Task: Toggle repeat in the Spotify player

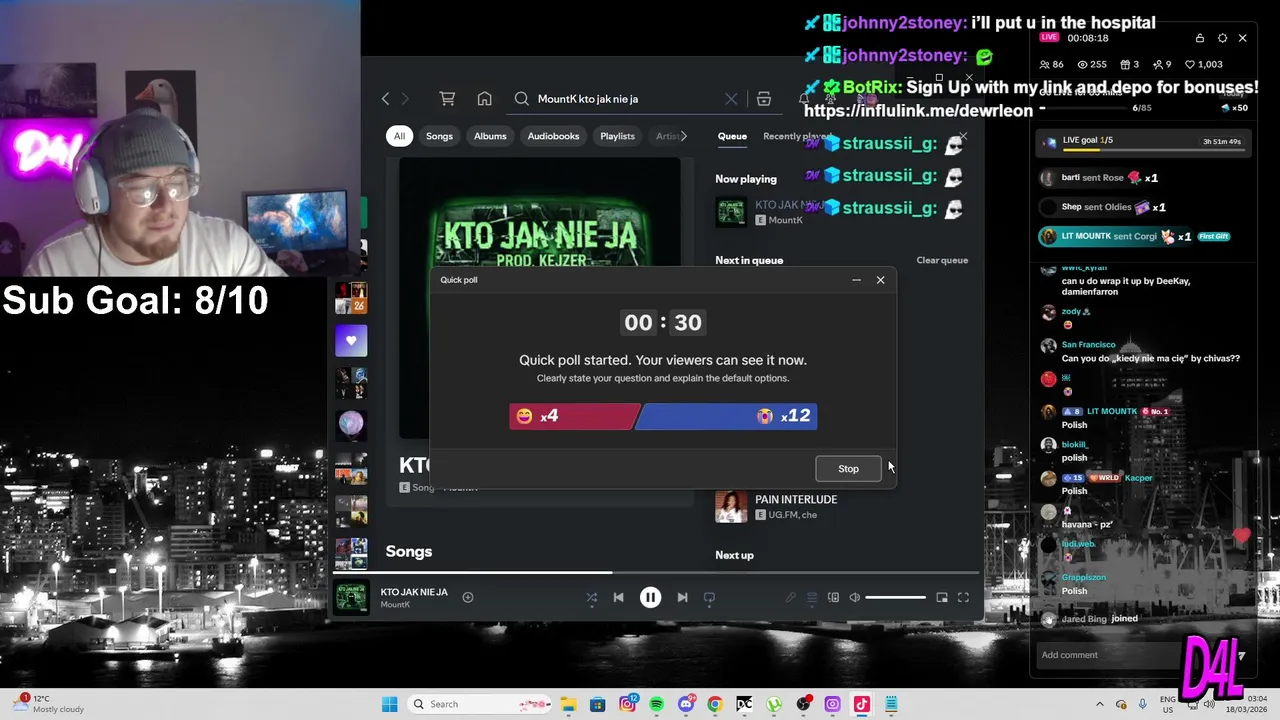Action: tap(709, 597)
